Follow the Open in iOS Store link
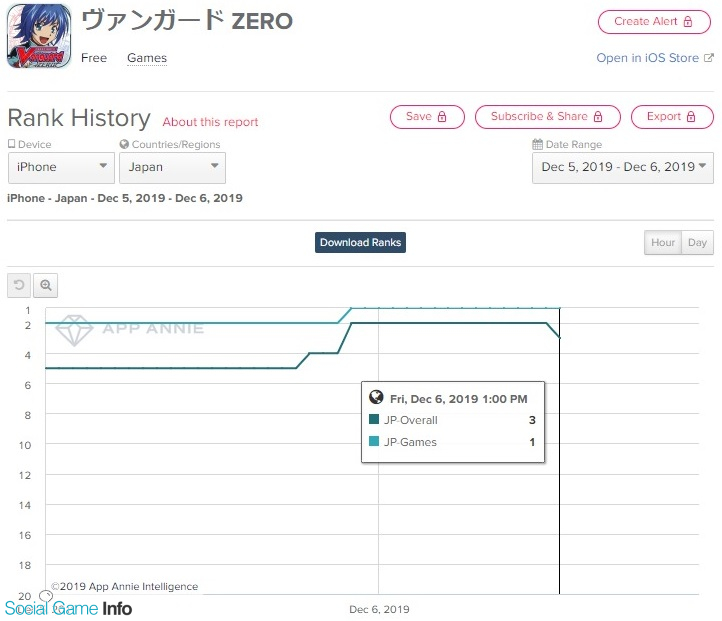This screenshot has height=621, width=722. 647,58
